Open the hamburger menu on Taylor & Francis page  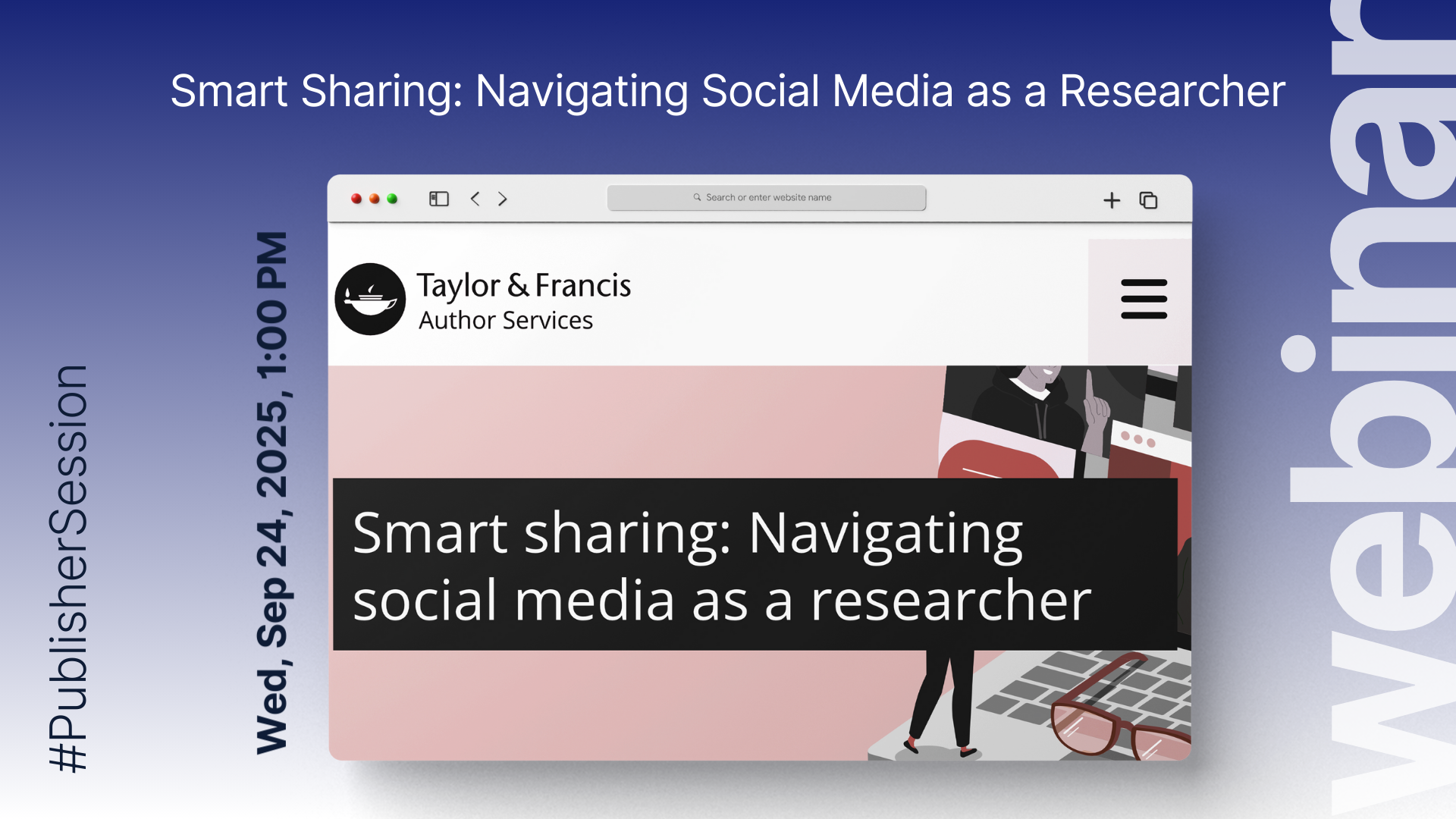pyautogui.click(x=1144, y=299)
